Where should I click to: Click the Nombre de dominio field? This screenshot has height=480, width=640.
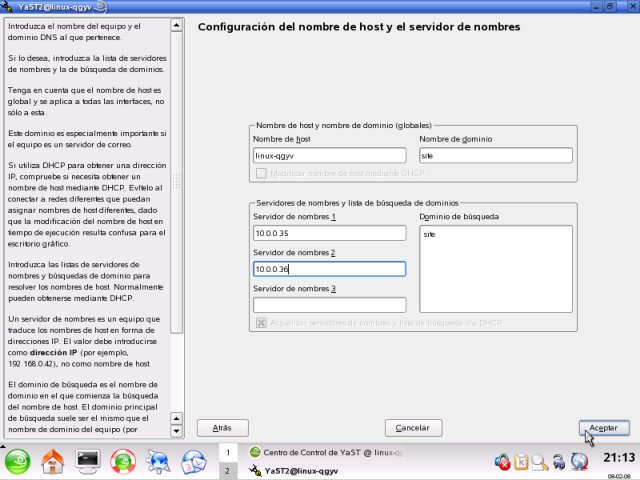(x=496, y=156)
